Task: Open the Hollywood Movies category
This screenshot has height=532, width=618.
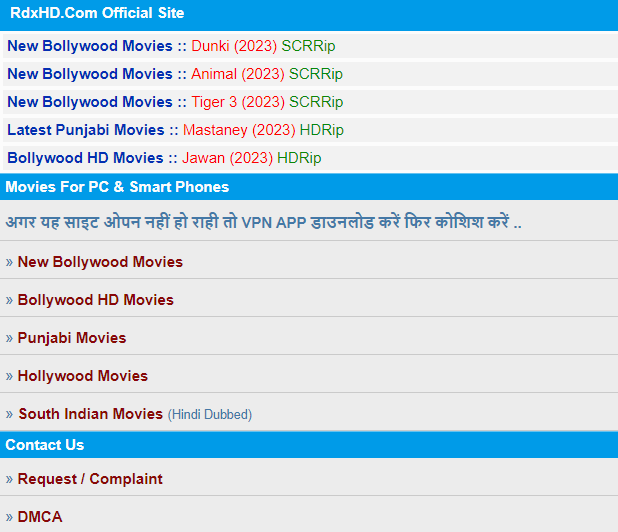Action: 83,376
